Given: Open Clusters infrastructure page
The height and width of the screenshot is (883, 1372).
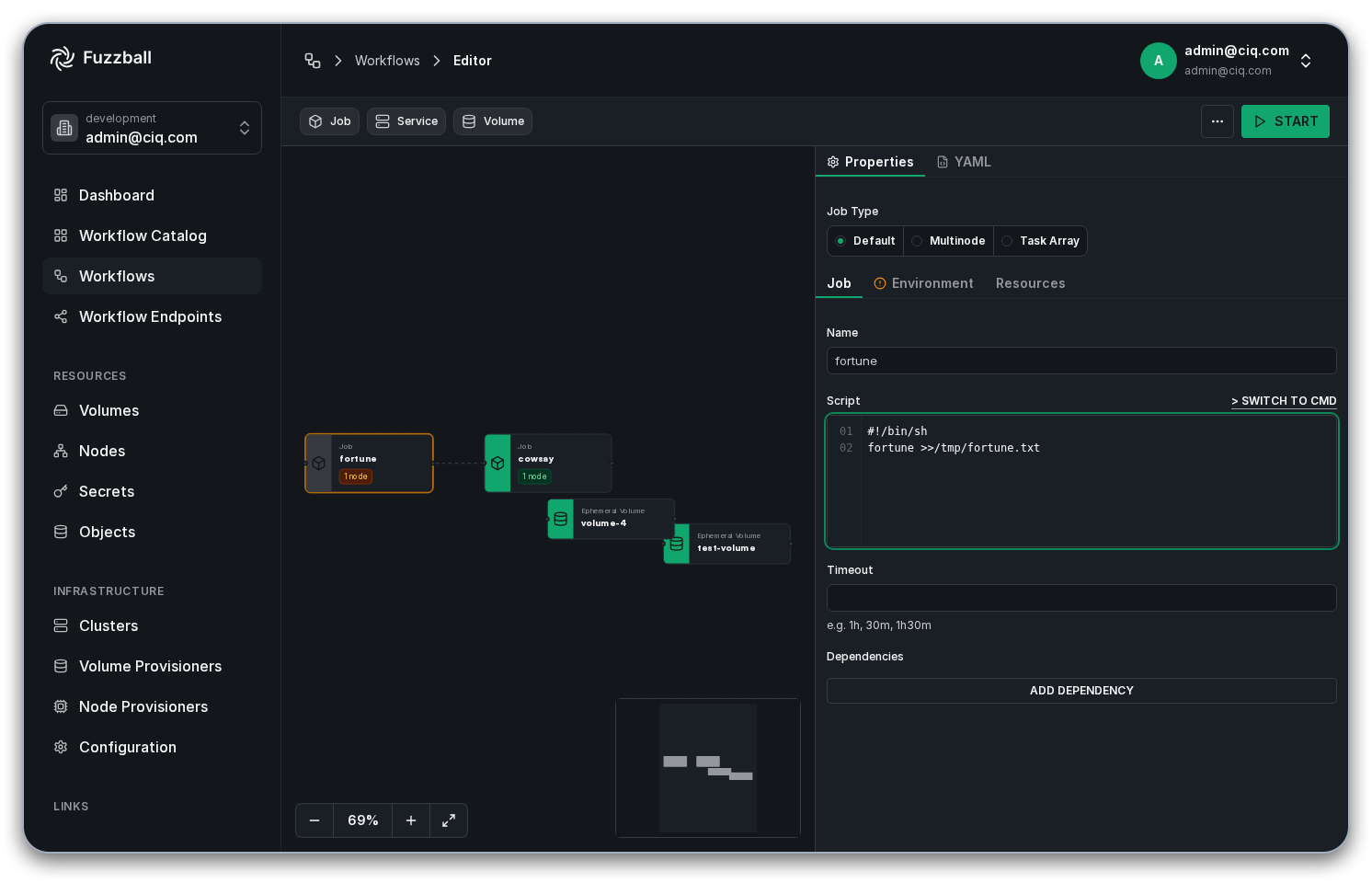Looking at the screenshot, I should [153, 625].
